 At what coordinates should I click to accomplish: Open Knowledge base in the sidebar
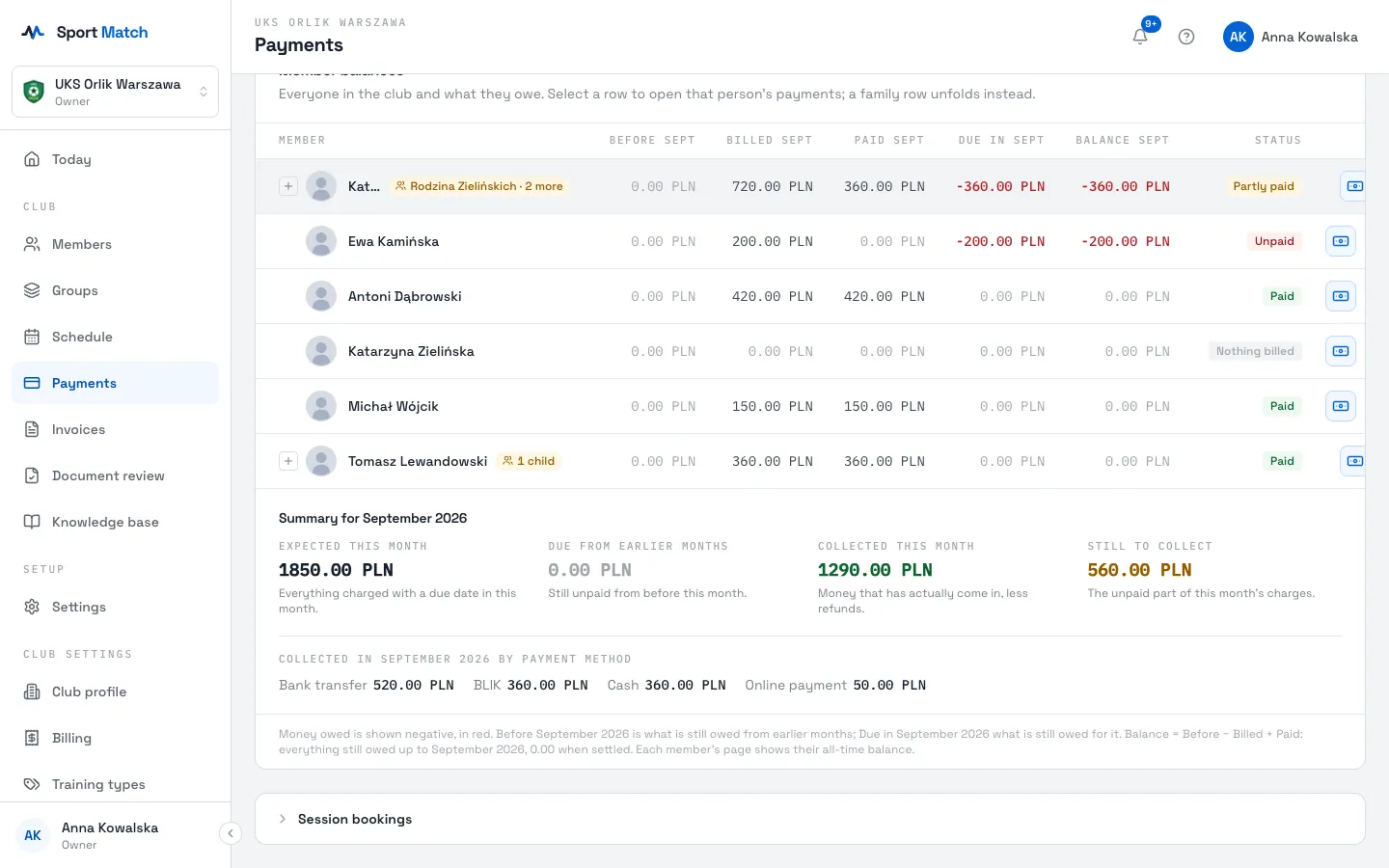point(115,522)
